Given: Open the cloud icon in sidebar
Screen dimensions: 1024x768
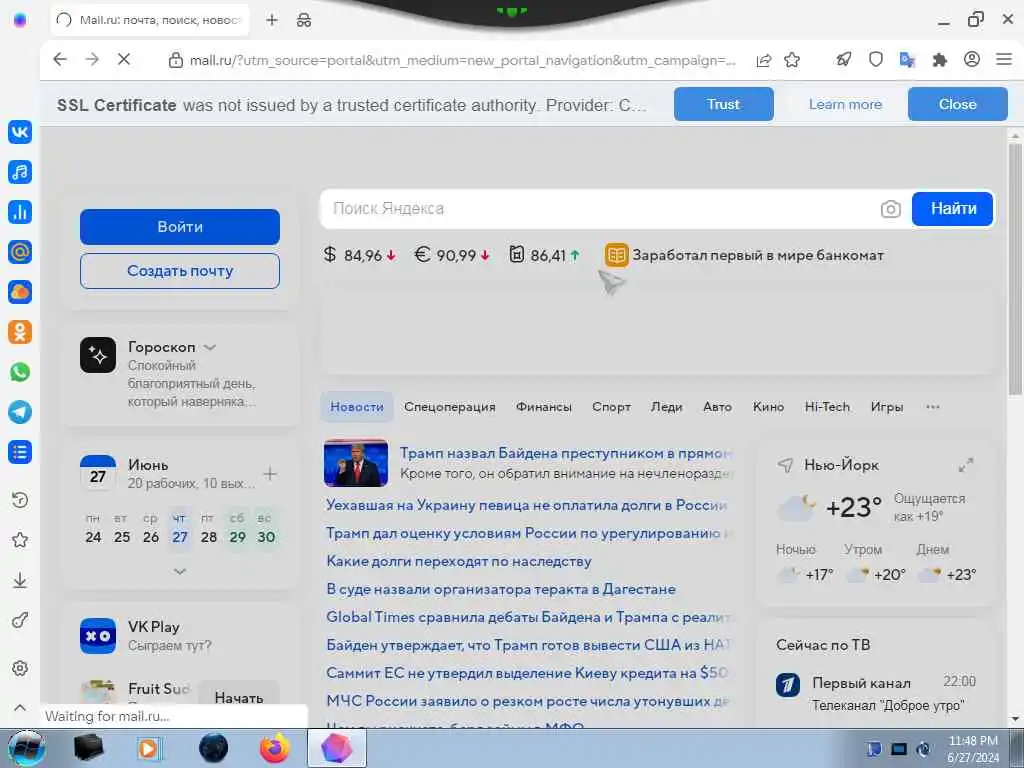Looking at the screenshot, I should pyautogui.click(x=20, y=292).
